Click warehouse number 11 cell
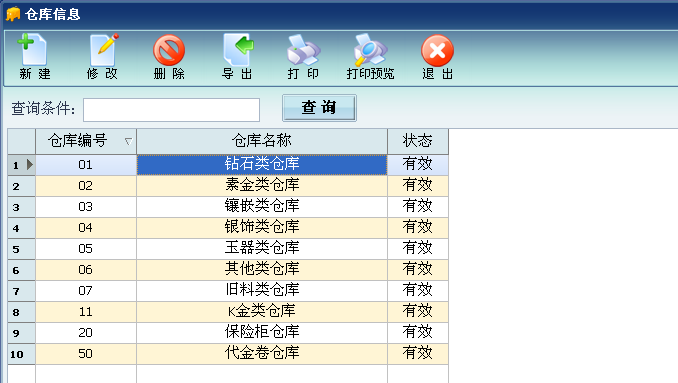Screen dimensions: 678x383 (86, 312)
